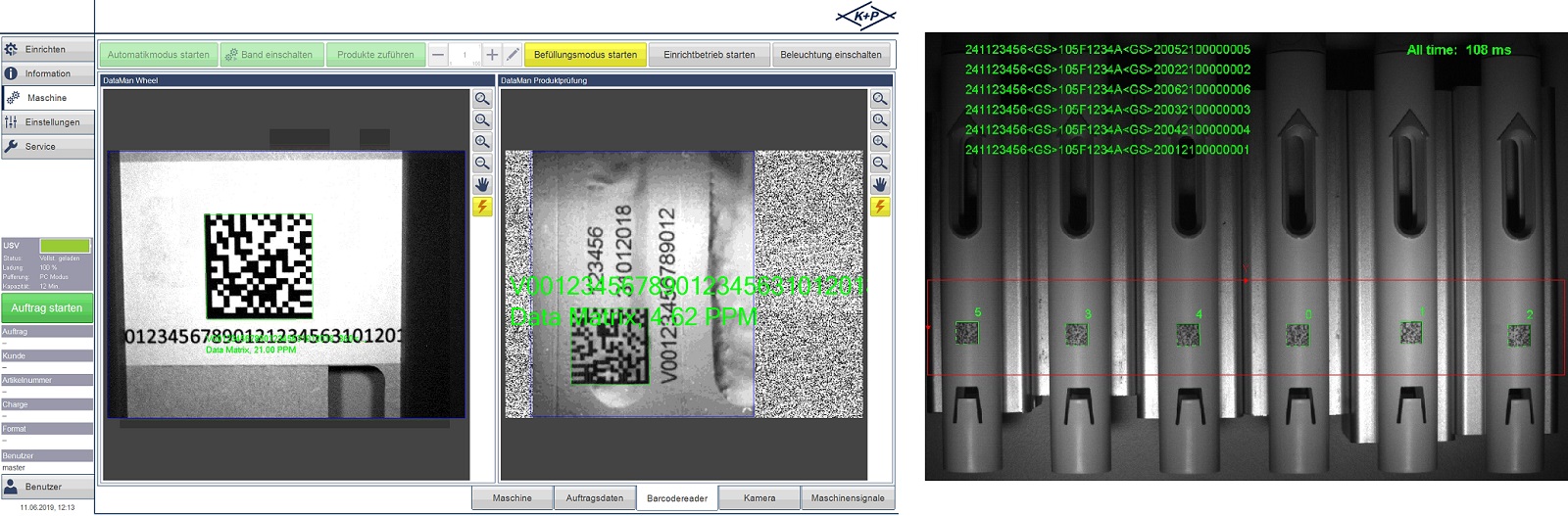Click code region labeled 2 in camera image
Image resolution: width=1568 pixels, height=516 pixels.
[x=1519, y=335]
